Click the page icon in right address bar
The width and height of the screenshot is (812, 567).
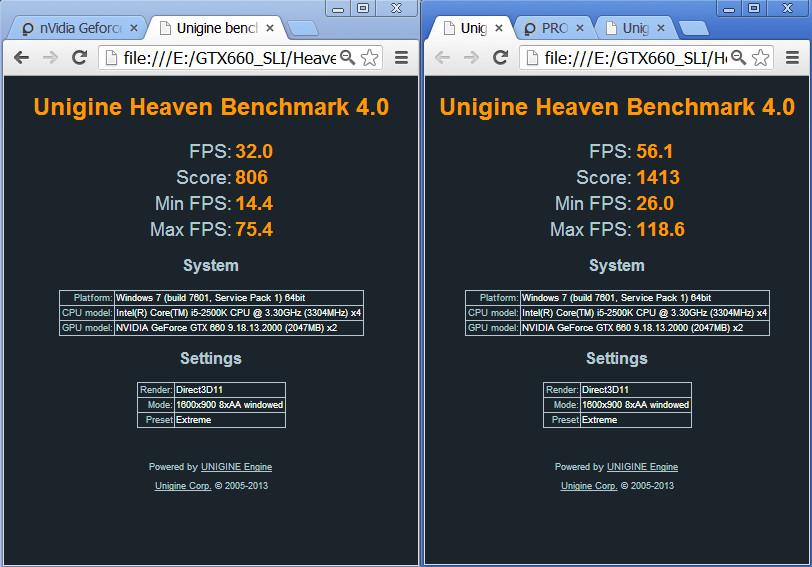coord(532,58)
